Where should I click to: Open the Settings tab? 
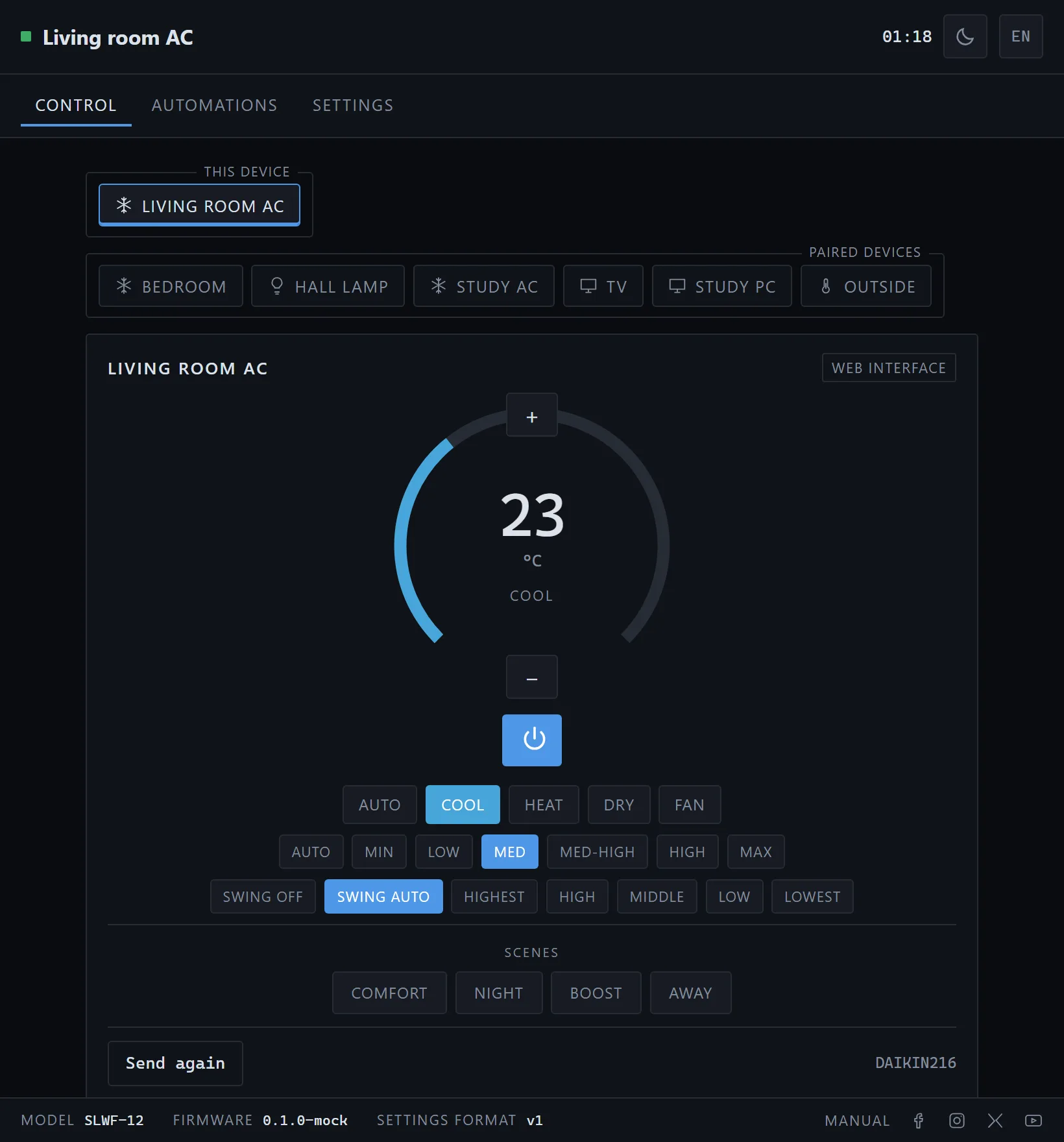pos(353,105)
